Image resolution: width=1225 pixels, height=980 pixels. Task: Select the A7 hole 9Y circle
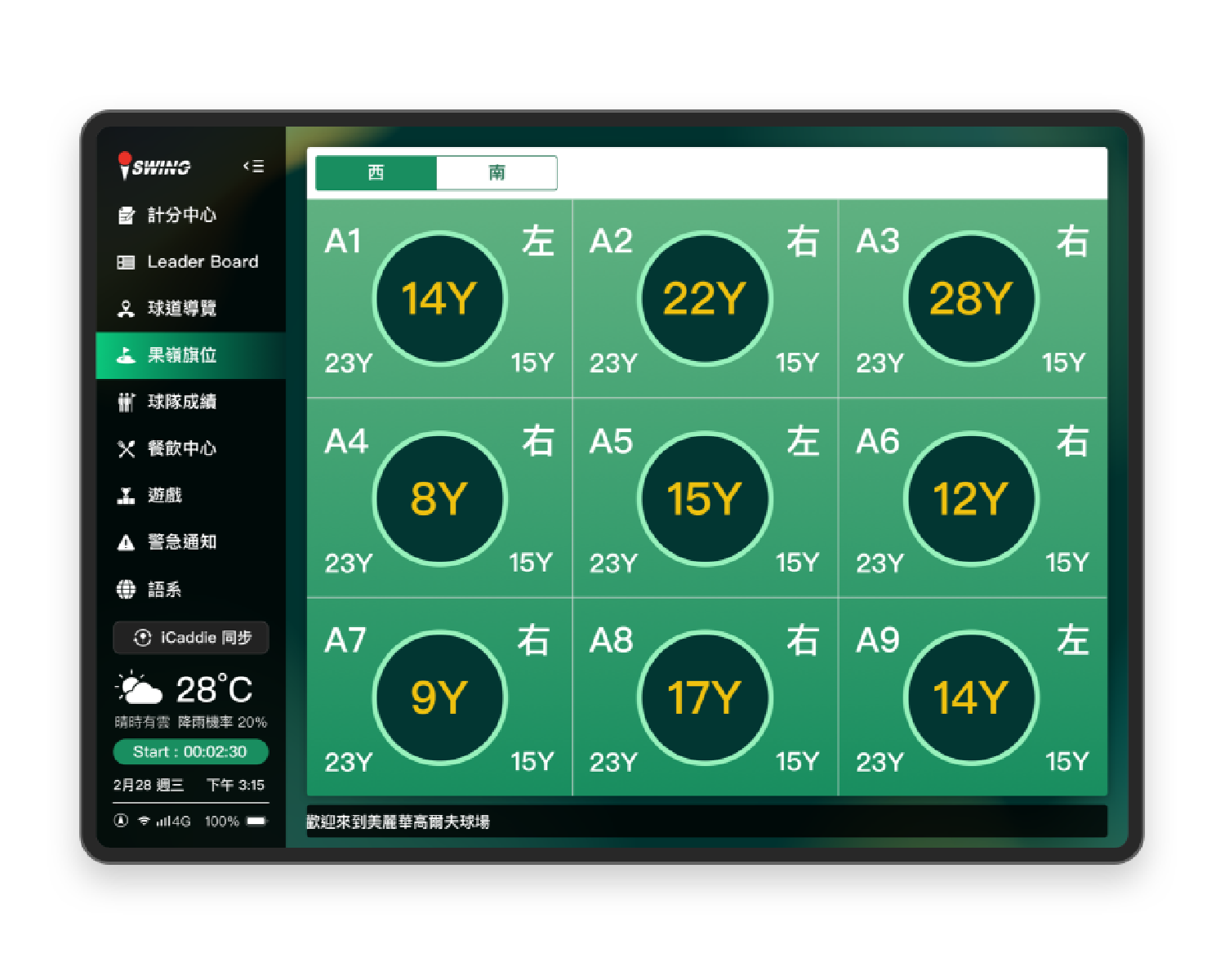click(x=439, y=697)
